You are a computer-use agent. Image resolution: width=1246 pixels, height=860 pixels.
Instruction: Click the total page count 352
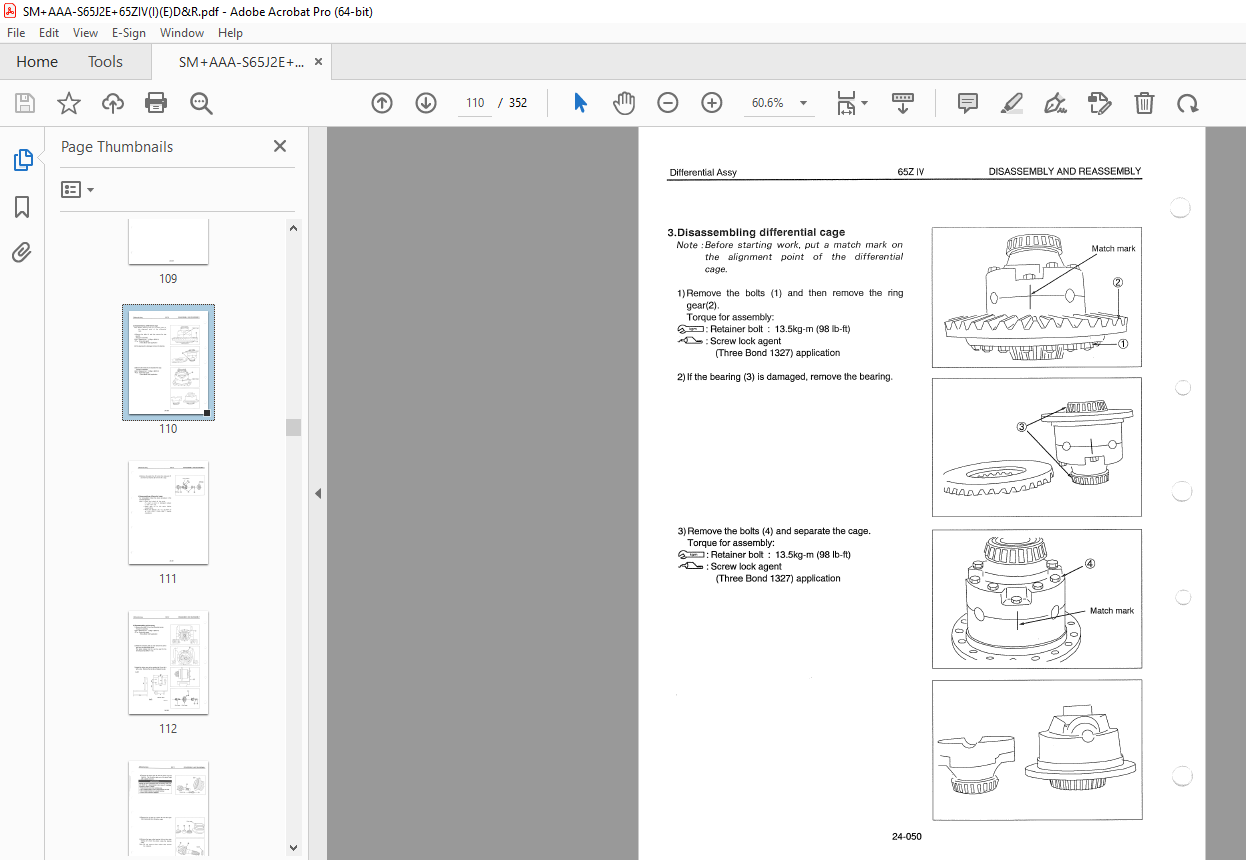[517, 103]
